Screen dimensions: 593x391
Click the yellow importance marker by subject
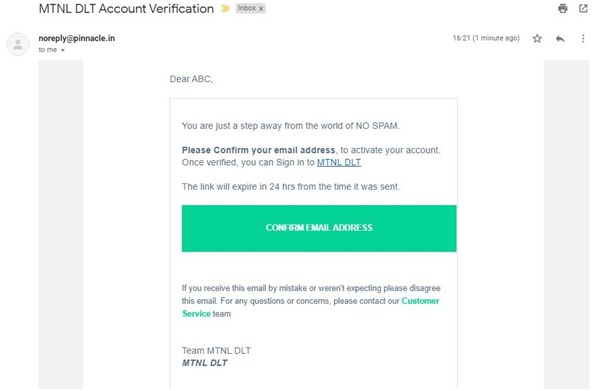click(x=225, y=8)
